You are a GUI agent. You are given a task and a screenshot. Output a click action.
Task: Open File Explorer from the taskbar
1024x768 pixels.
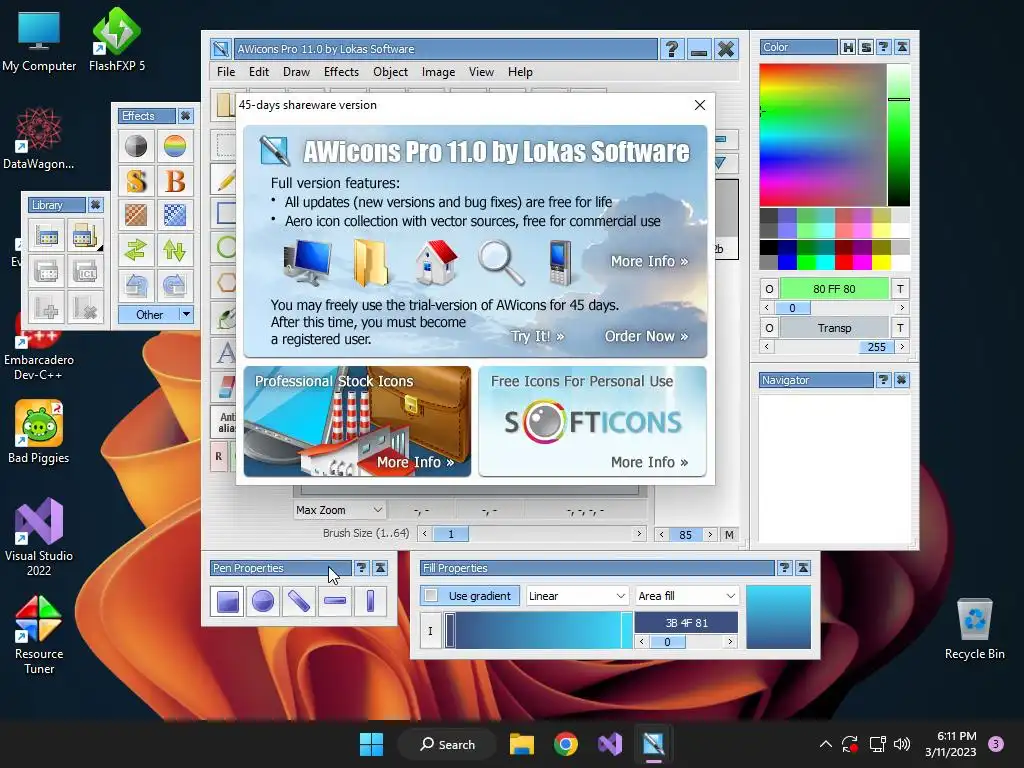click(522, 744)
